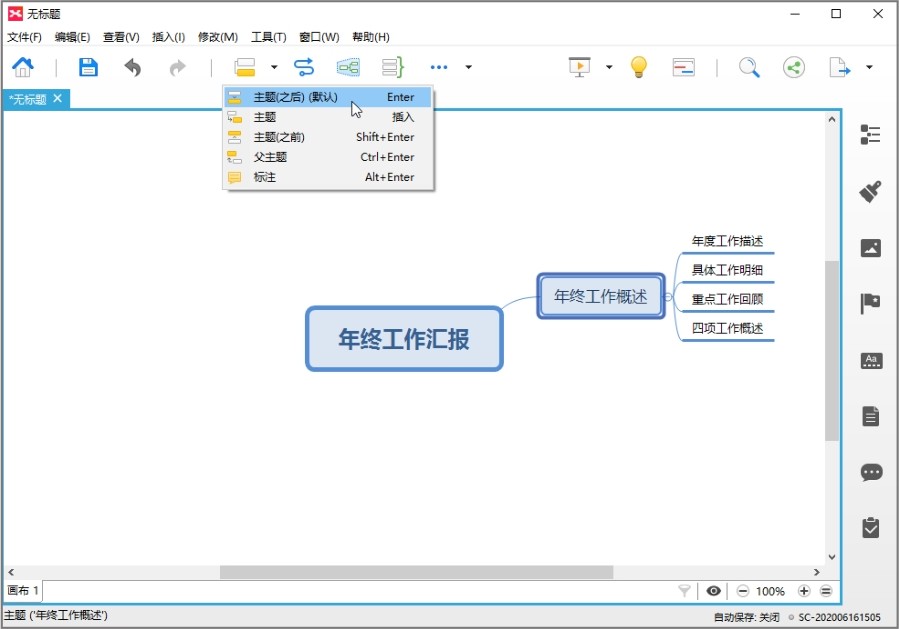
Task: Open dropdown arrow beside the three-dots icon
Action: click(x=468, y=67)
